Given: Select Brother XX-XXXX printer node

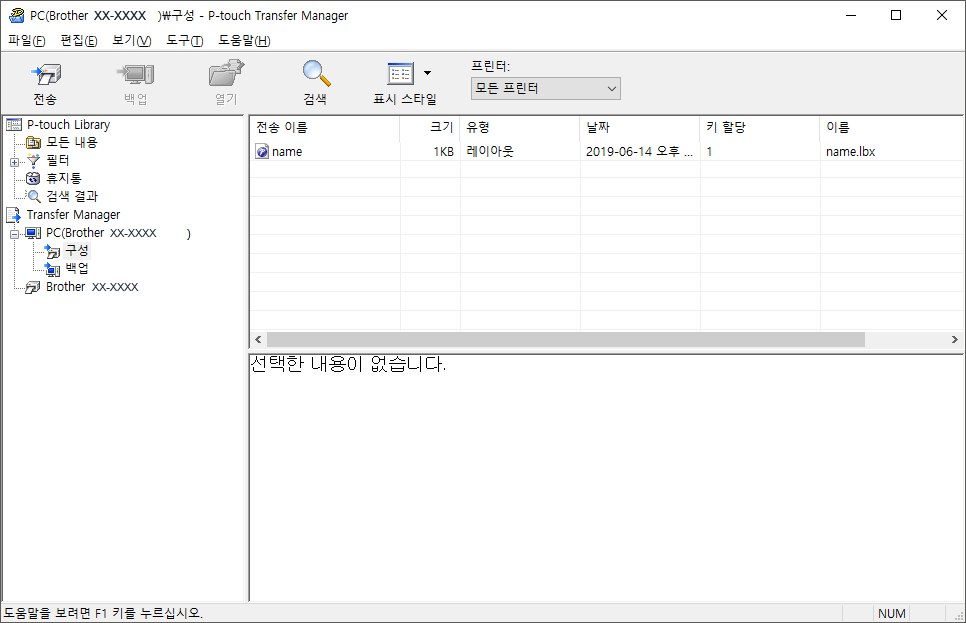Looking at the screenshot, I should click(92, 287).
